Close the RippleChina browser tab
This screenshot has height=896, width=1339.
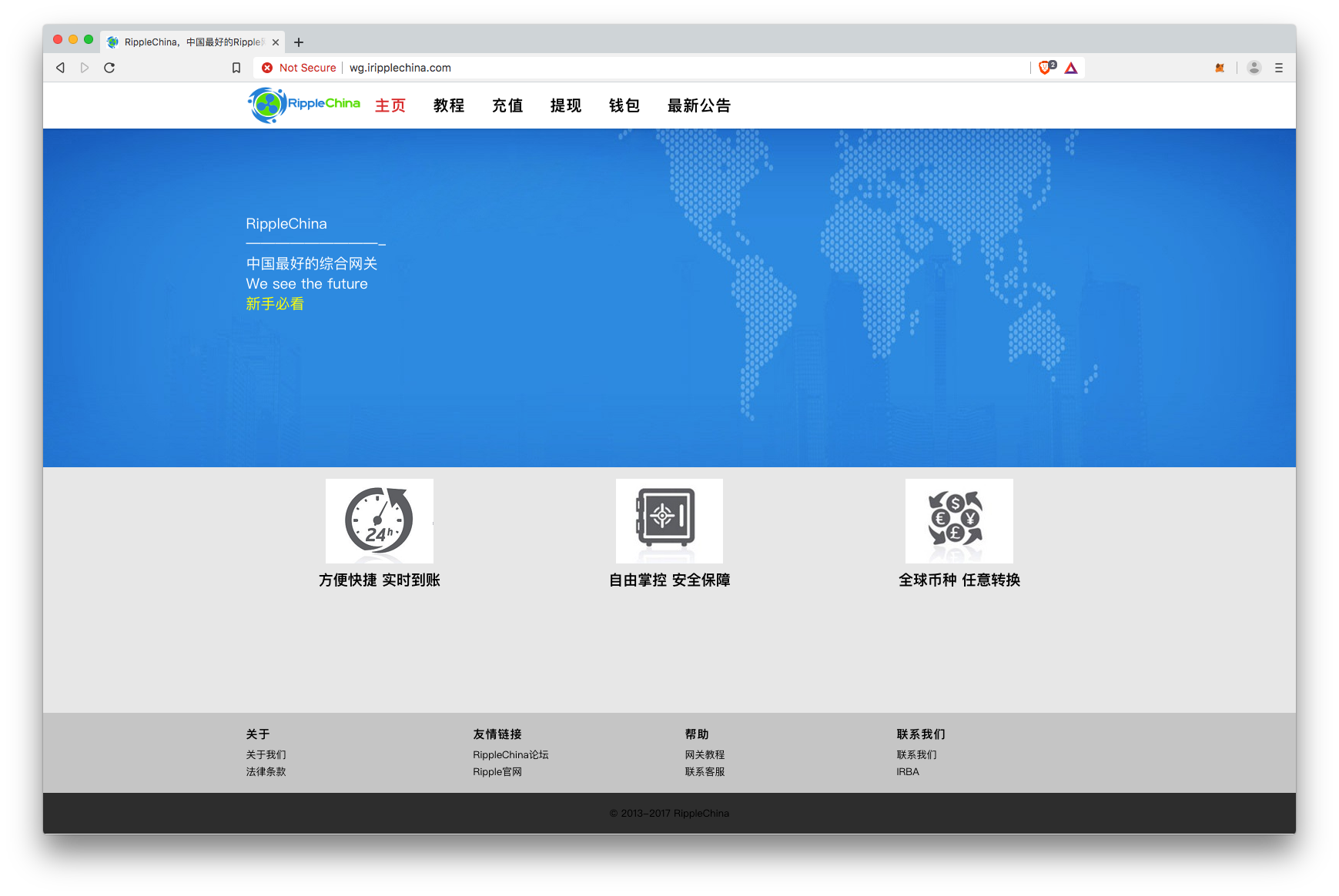pos(276,42)
